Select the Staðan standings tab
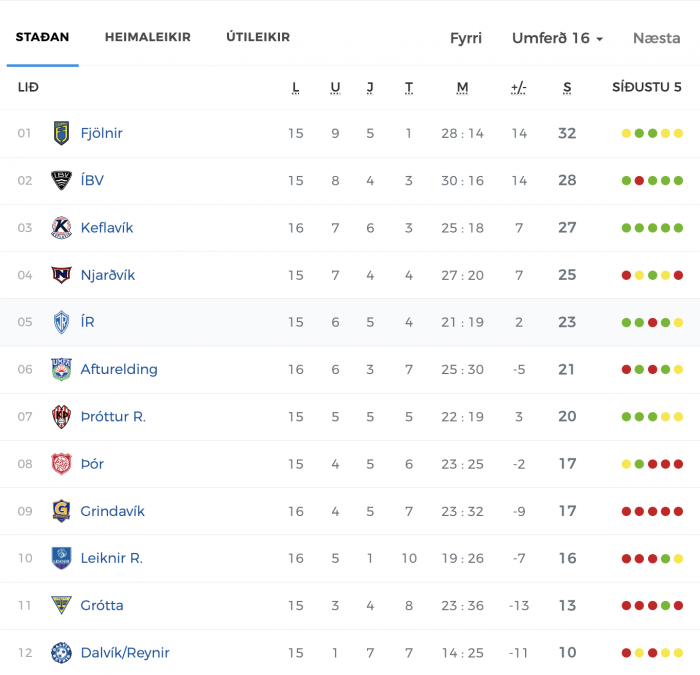 click(x=42, y=37)
